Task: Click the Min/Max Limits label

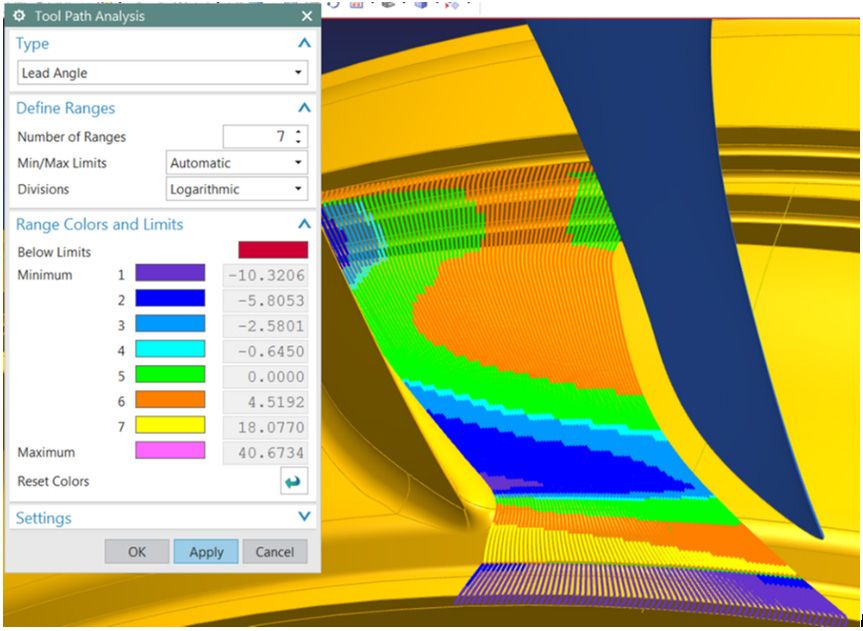Action: 62,163
